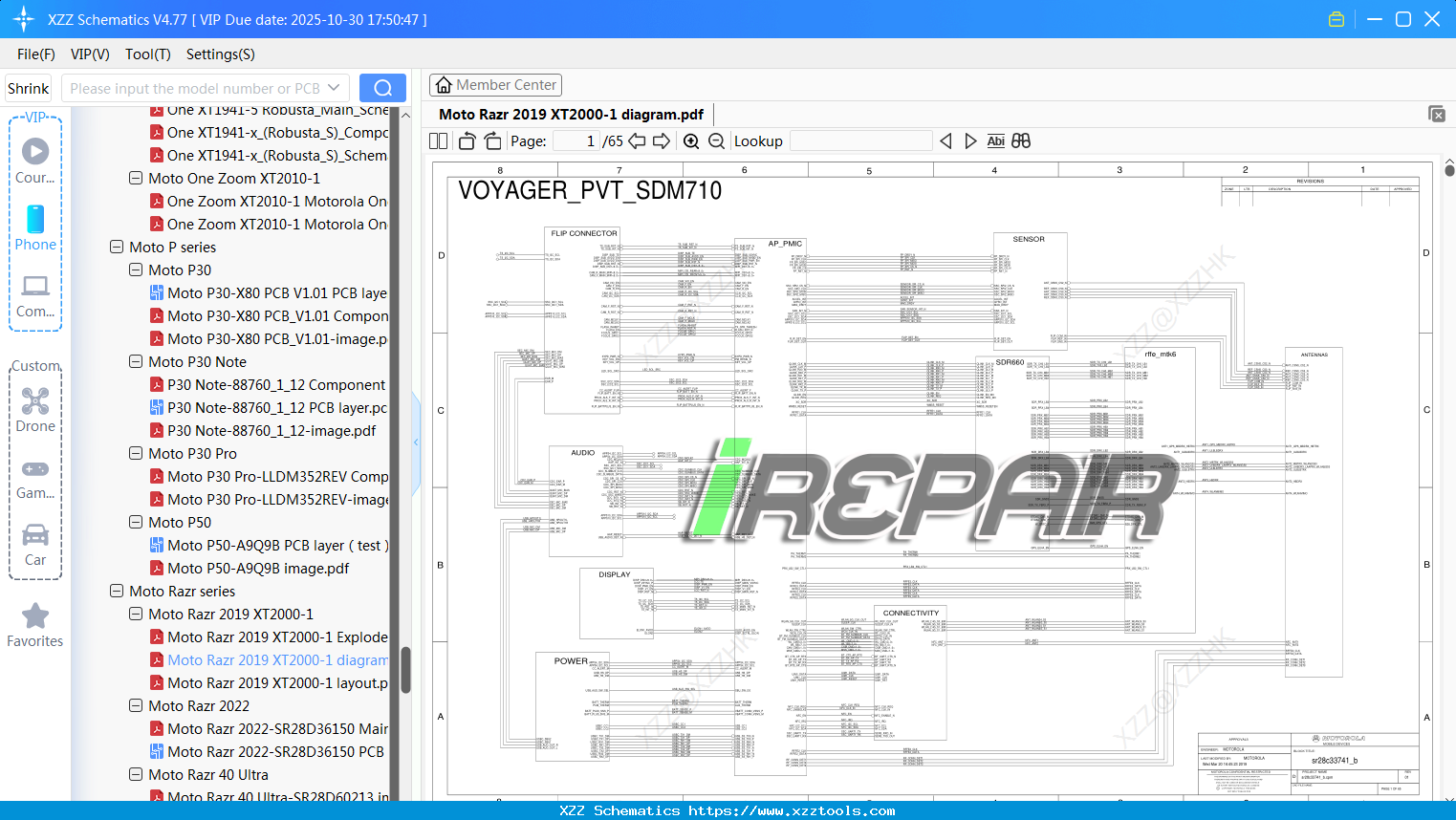1456x820 pixels.
Task: Open the Car category
Action: pos(35,545)
